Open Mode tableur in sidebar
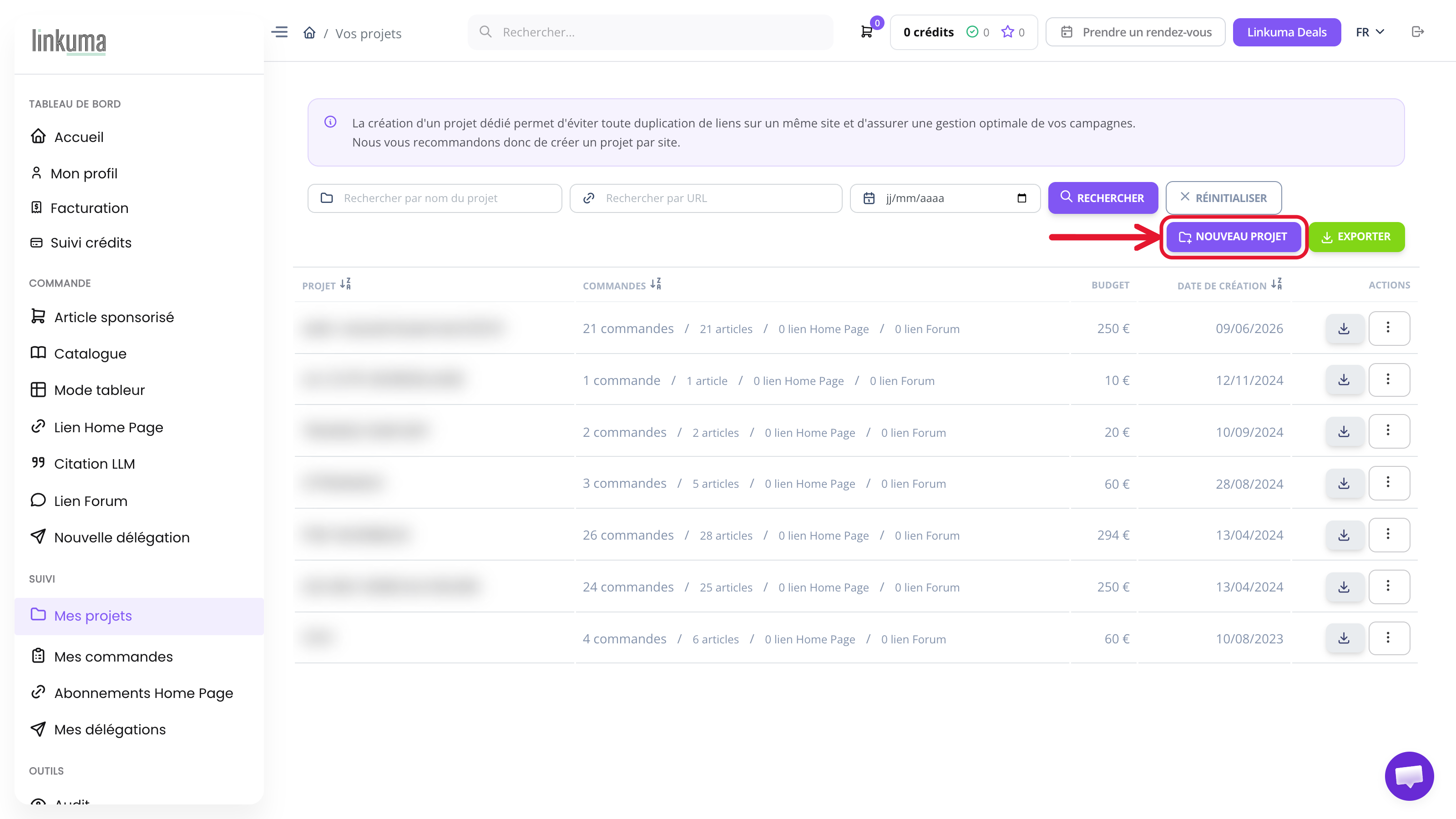The width and height of the screenshot is (1456, 819). pos(139,390)
